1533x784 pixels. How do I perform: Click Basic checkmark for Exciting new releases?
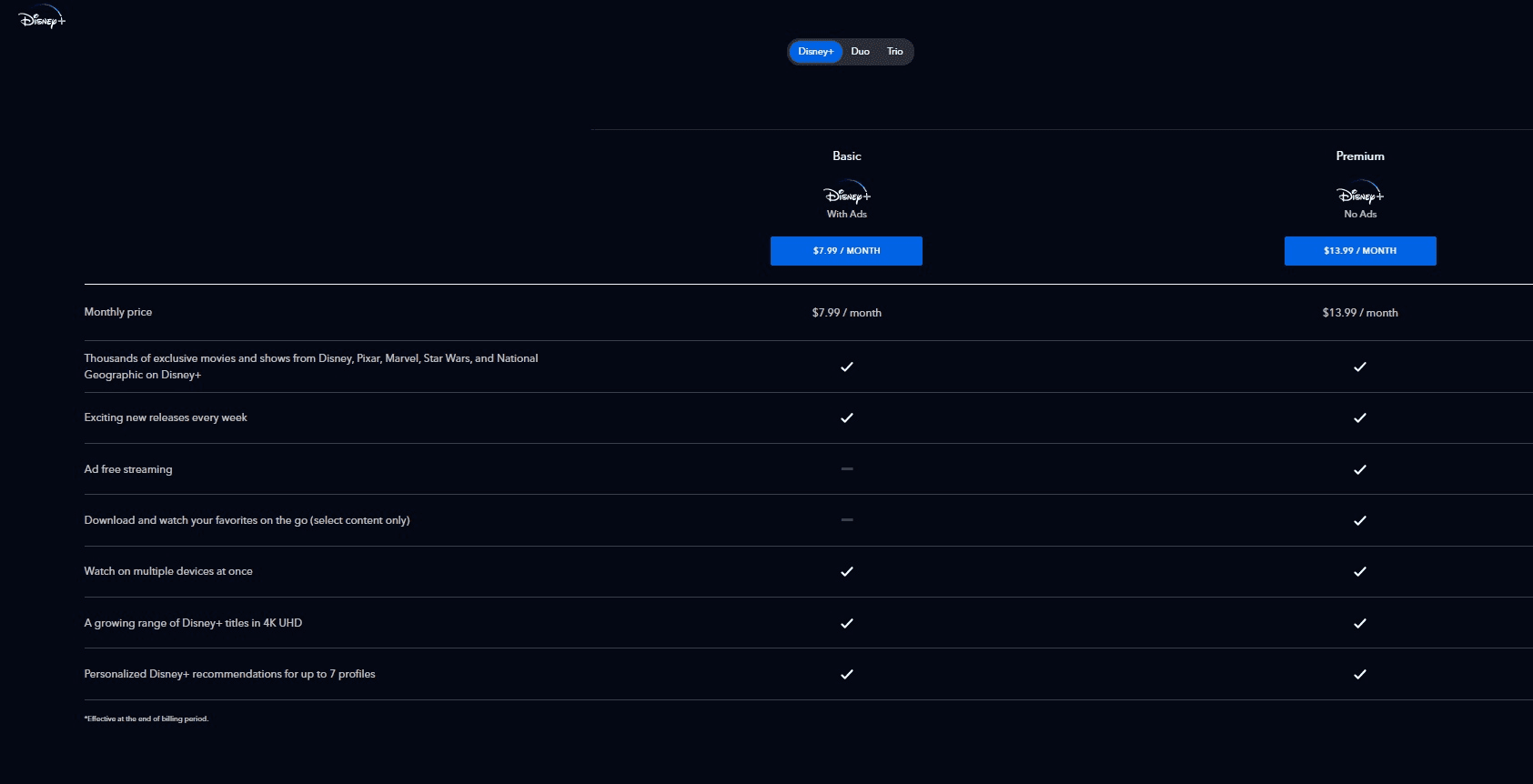click(x=846, y=417)
